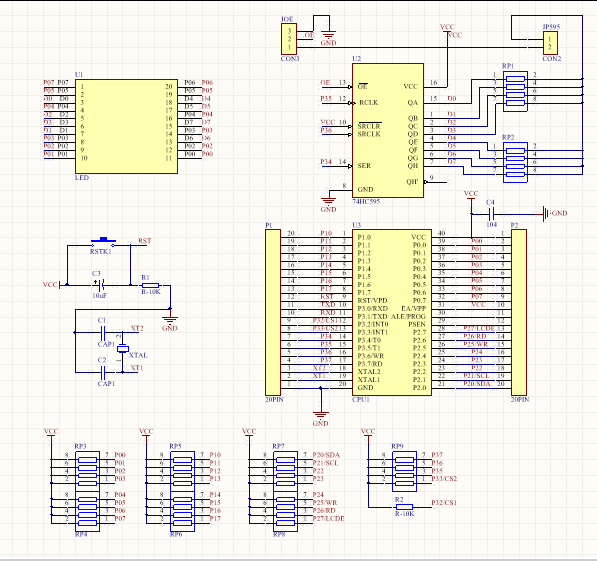Click the 'QH'' output pin on U2
597x561 pixels.
coord(412,182)
